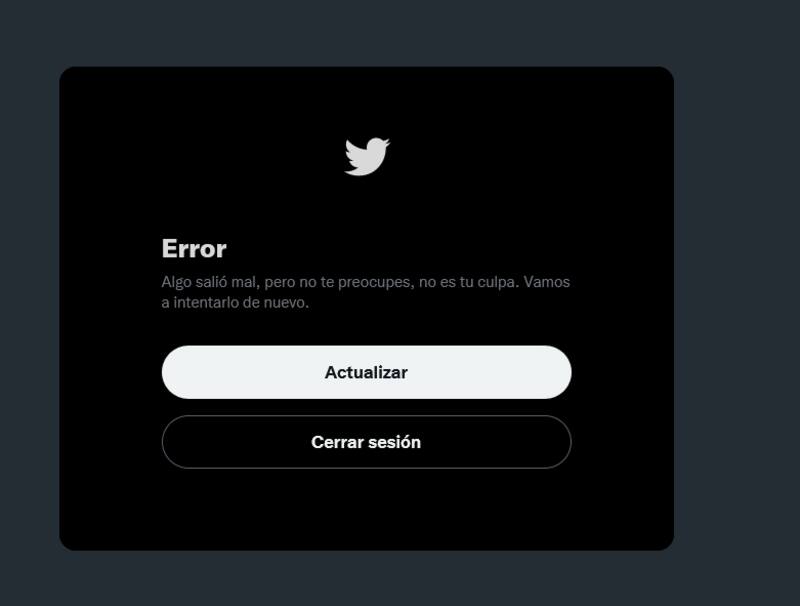The width and height of the screenshot is (800, 606).
Task: Click the Twitter bird logo
Action: pos(367,156)
